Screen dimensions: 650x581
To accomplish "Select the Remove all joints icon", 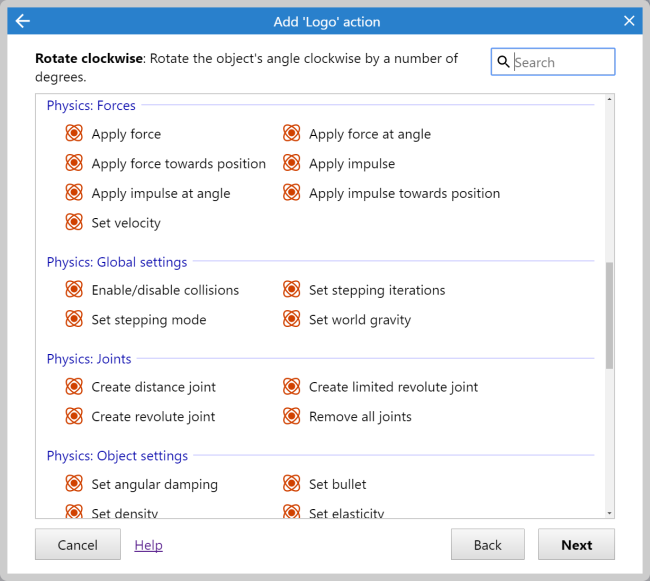I will pyautogui.click(x=291, y=416).
